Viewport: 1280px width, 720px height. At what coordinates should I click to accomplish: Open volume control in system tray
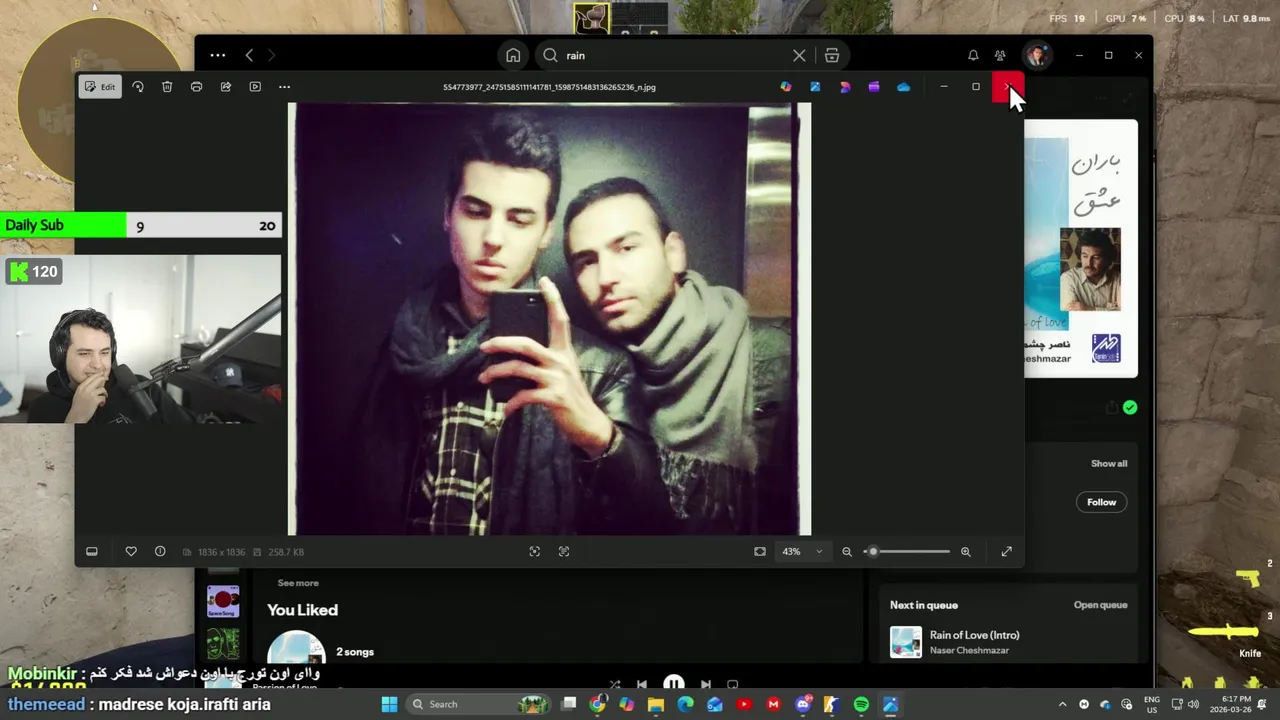tap(1193, 704)
